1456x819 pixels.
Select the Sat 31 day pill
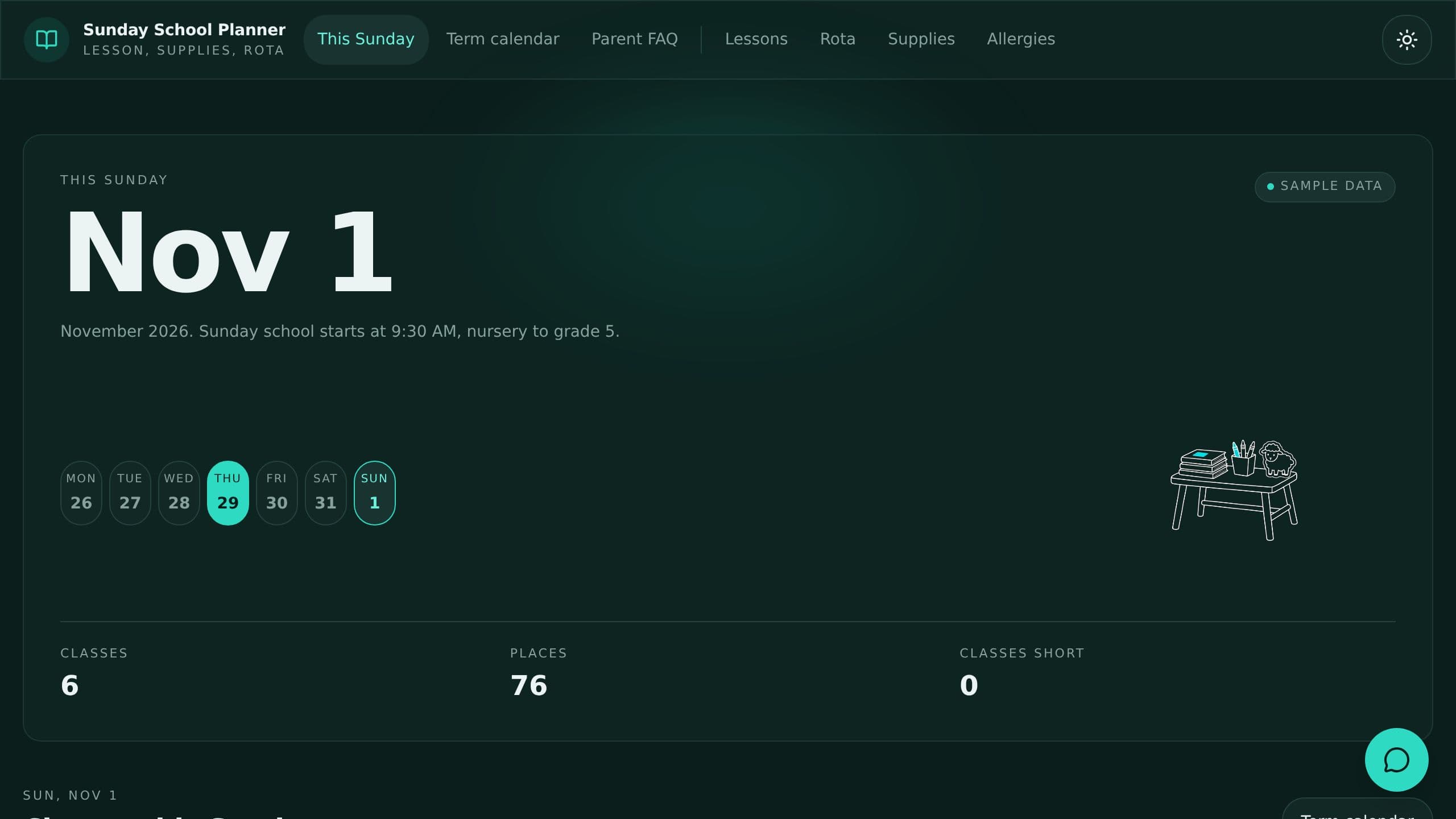click(x=326, y=493)
